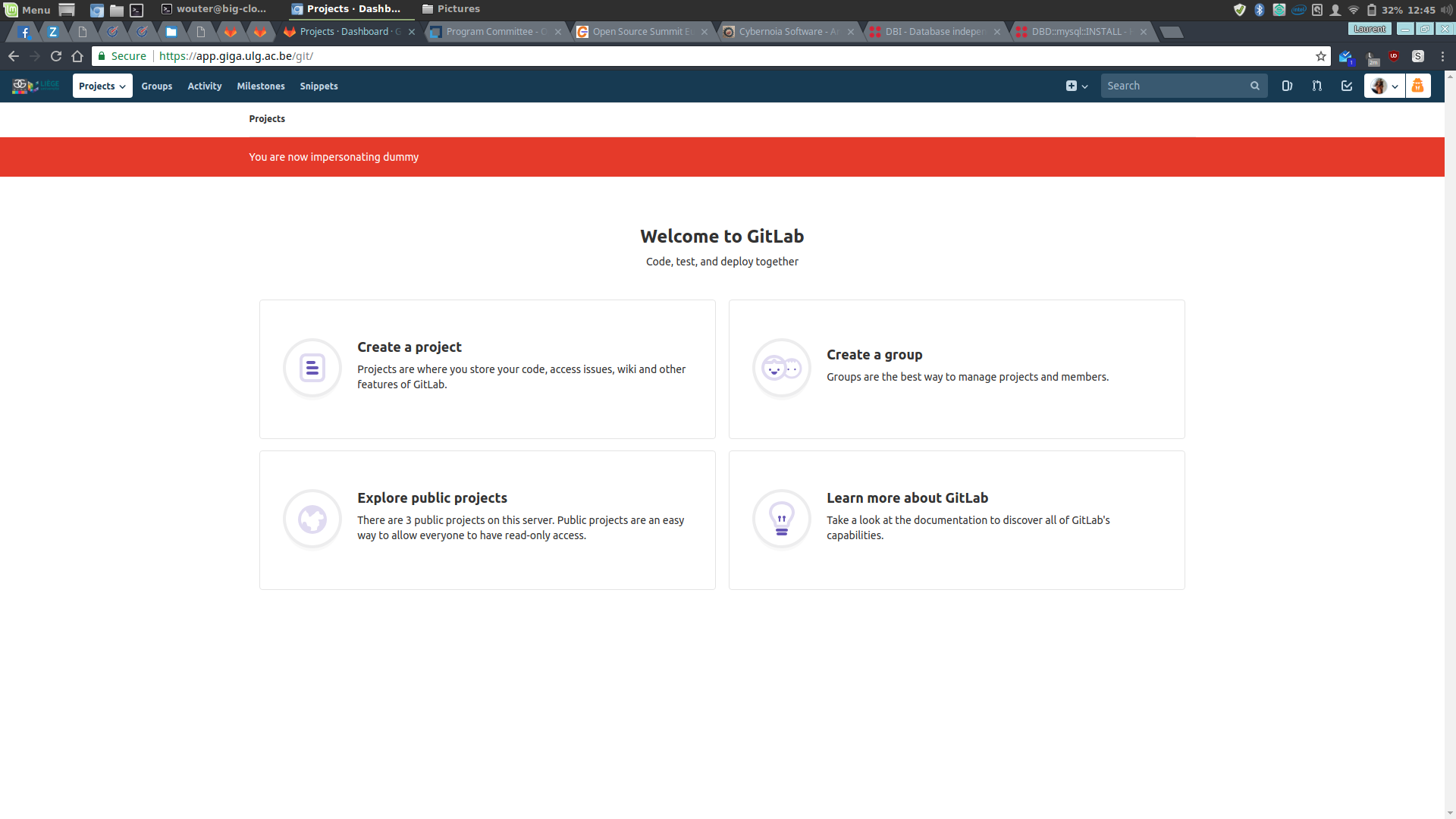1456x819 pixels.
Task: Click the shield security tray icon
Action: pos(1240,10)
